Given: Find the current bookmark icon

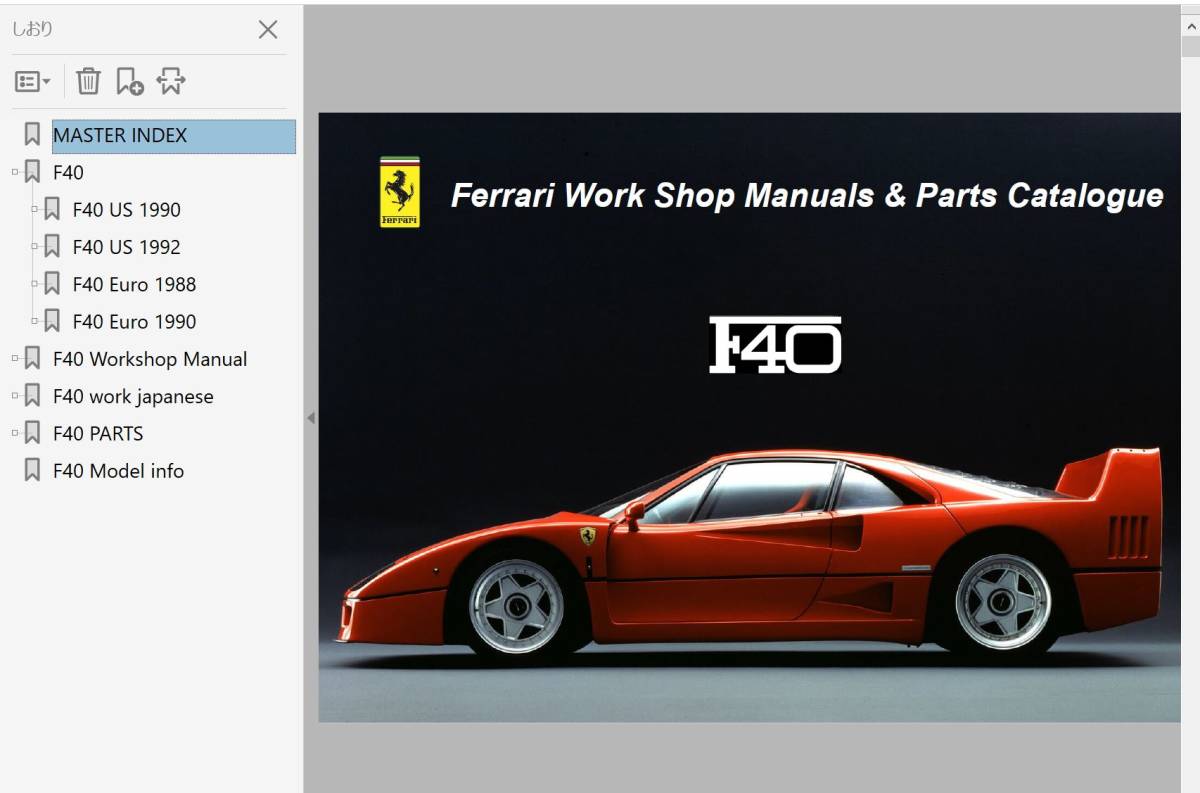Looking at the screenshot, I should click(x=171, y=82).
